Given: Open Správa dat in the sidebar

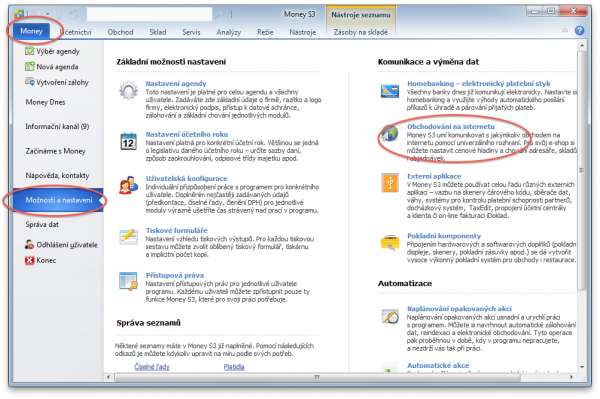Looking at the screenshot, I should (42, 225).
